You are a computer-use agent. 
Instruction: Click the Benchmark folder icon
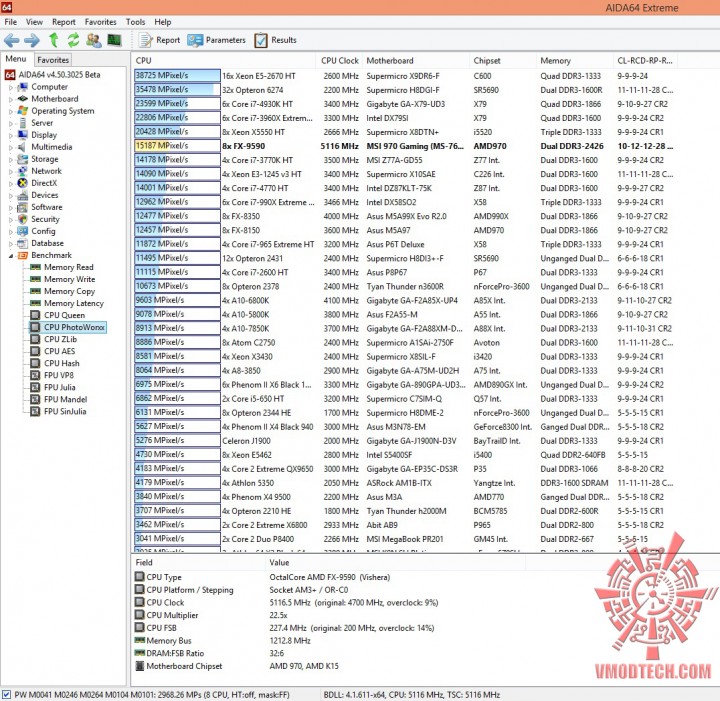[x=22, y=255]
